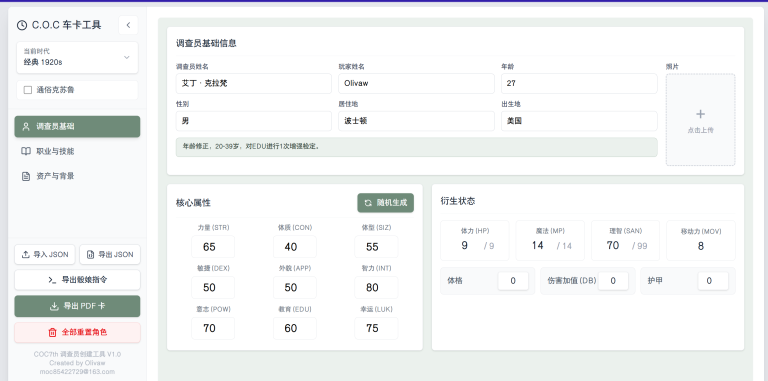Click the 导出骰娘指令 button
Image resolution: width=768 pixels, height=381 pixels.
(77, 280)
